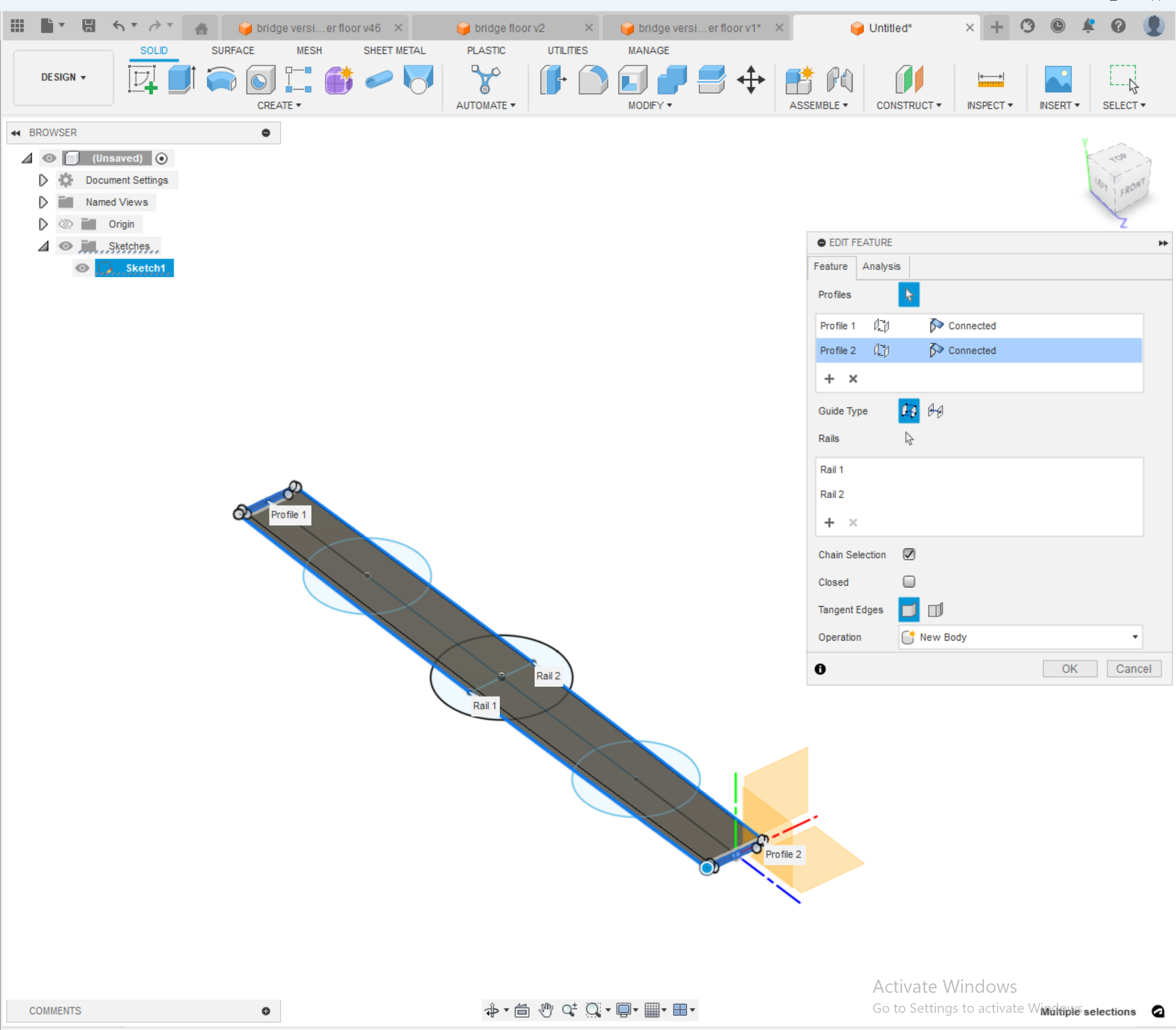This screenshot has width=1176, height=1030.
Task: Select the Revolve tool in toolbar
Action: [x=221, y=80]
